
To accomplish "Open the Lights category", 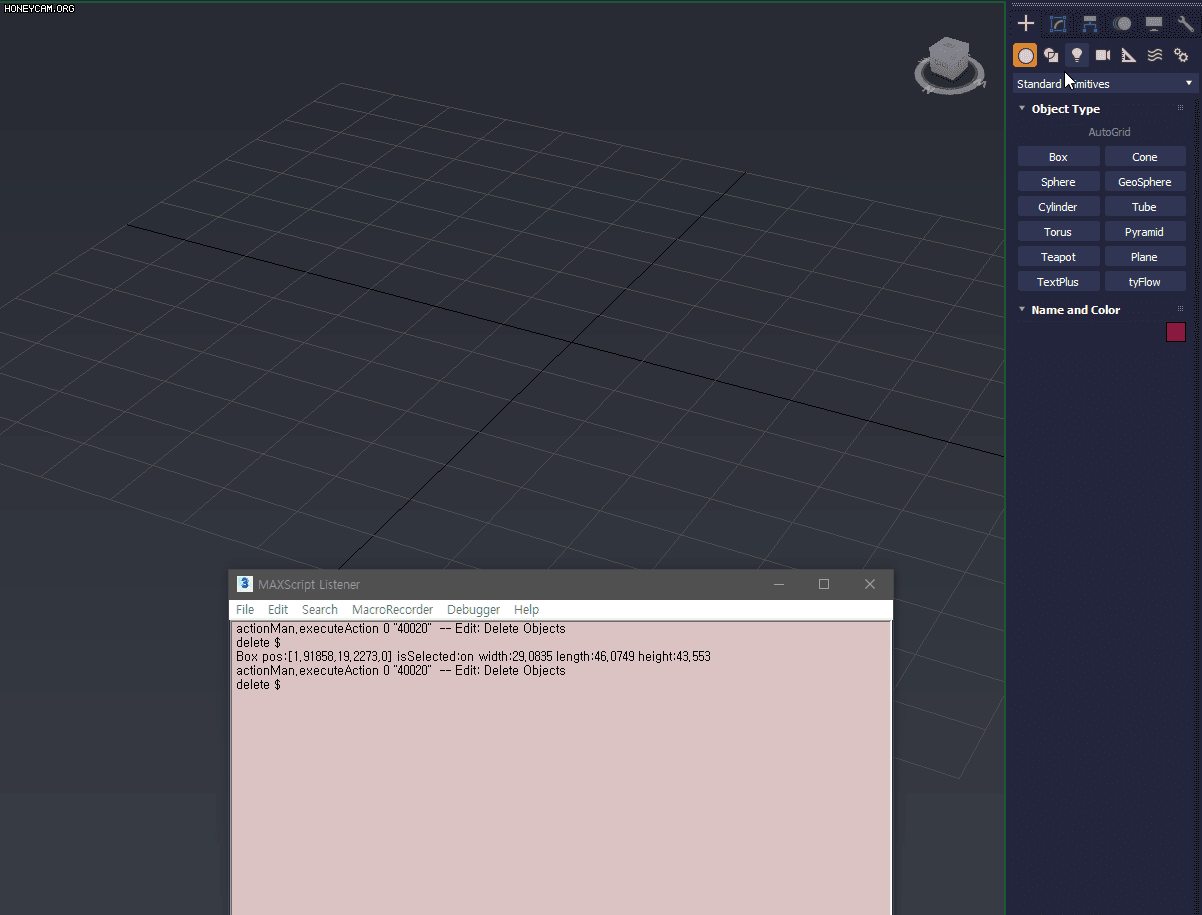I will point(1076,55).
